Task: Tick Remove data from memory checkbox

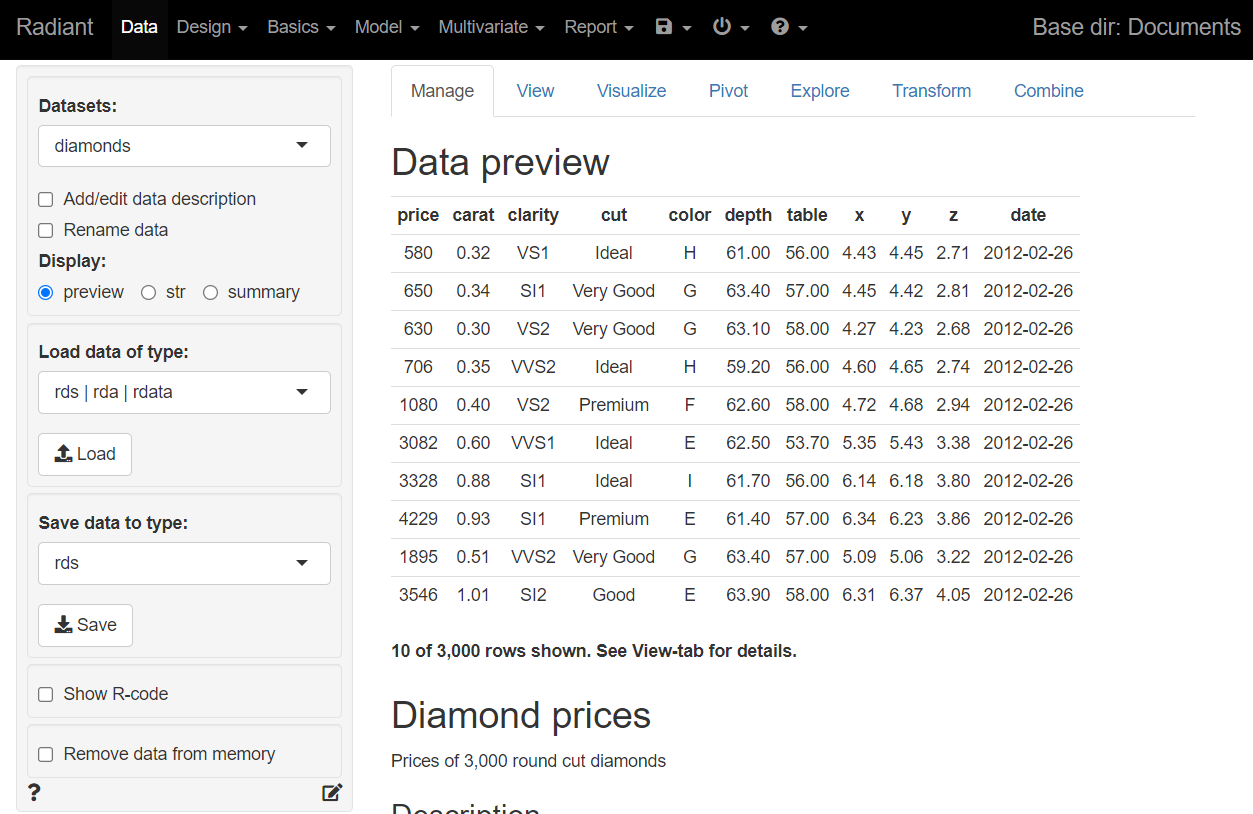Action: coord(46,755)
